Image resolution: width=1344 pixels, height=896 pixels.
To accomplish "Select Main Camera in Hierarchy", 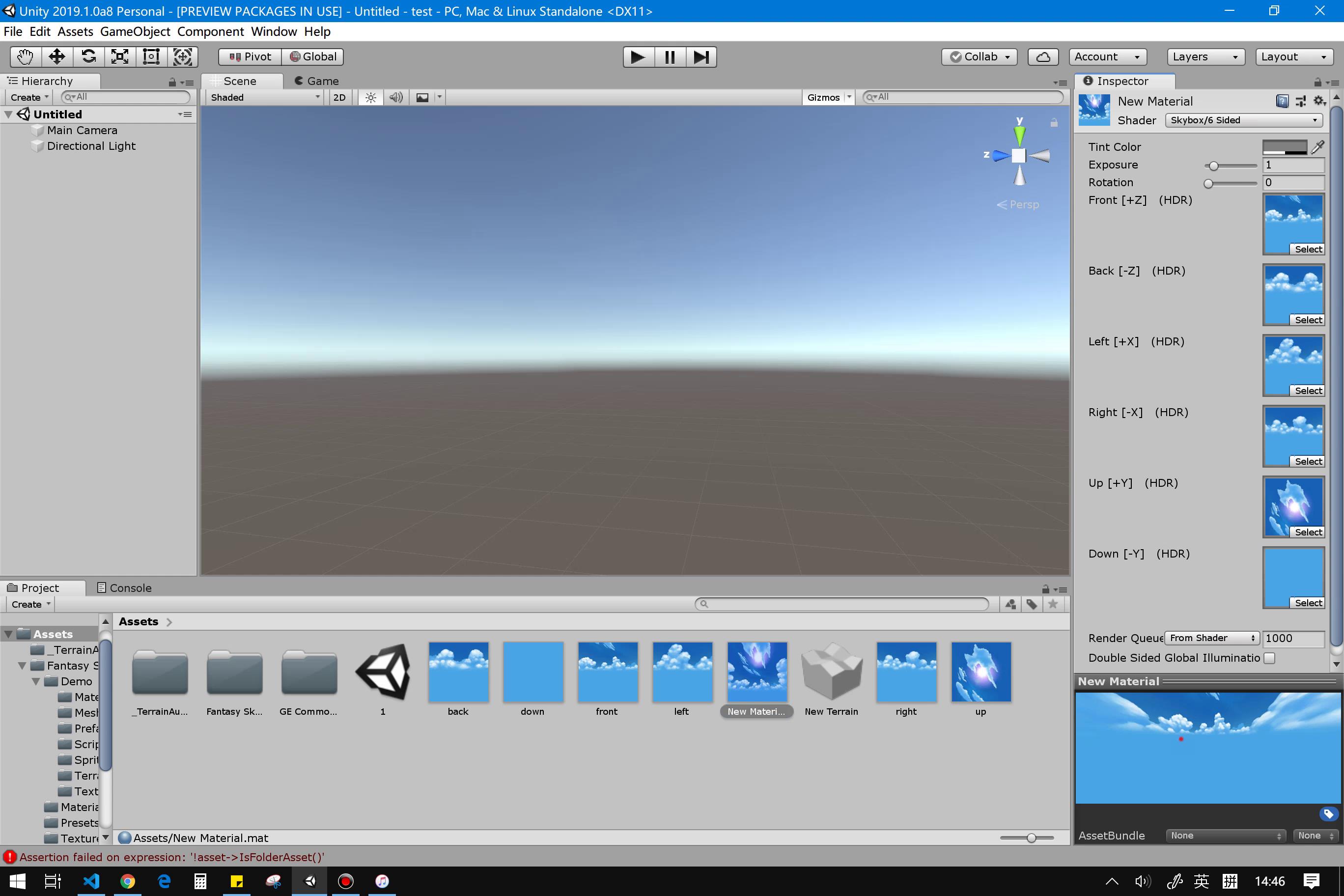I will click(x=82, y=130).
